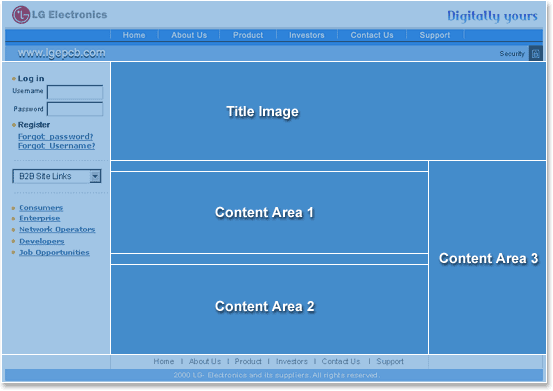
Task: Click the LG Electronics logo icon
Action: pyautogui.click(x=21, y=15)
